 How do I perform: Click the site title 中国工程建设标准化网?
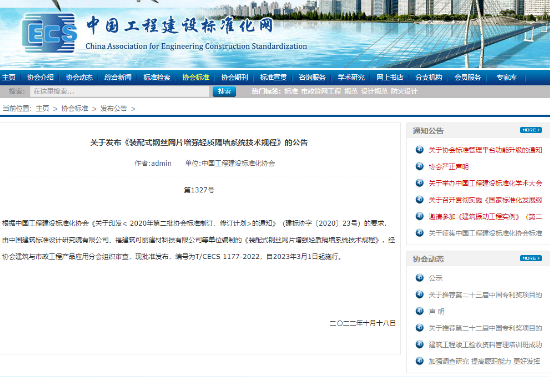click(179, 25)
